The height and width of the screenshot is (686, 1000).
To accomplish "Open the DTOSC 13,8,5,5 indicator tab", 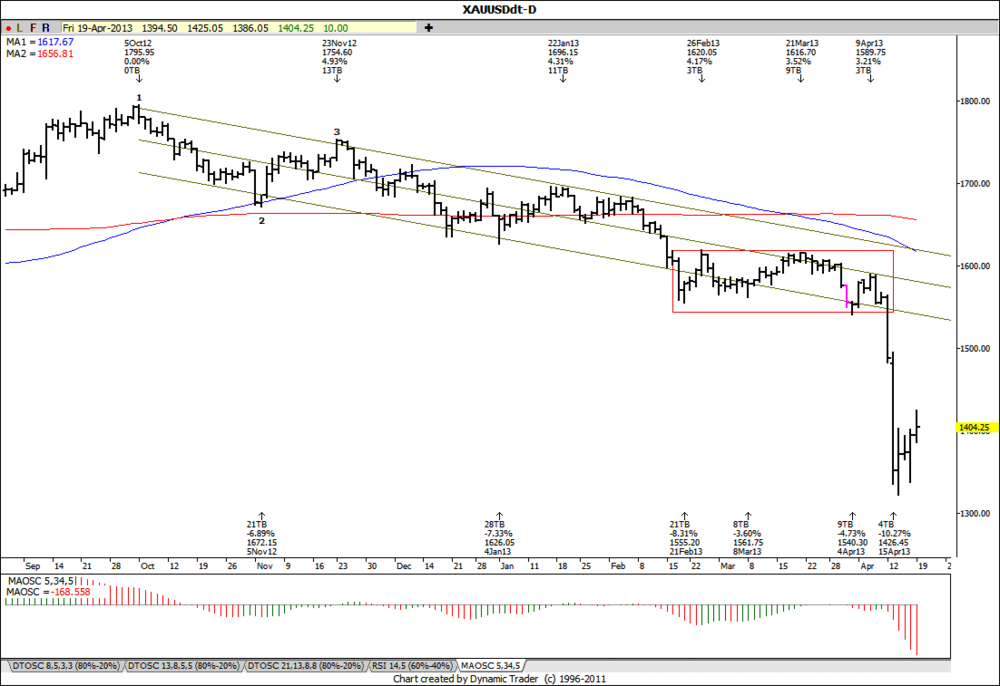I will [x=183, y=666].
